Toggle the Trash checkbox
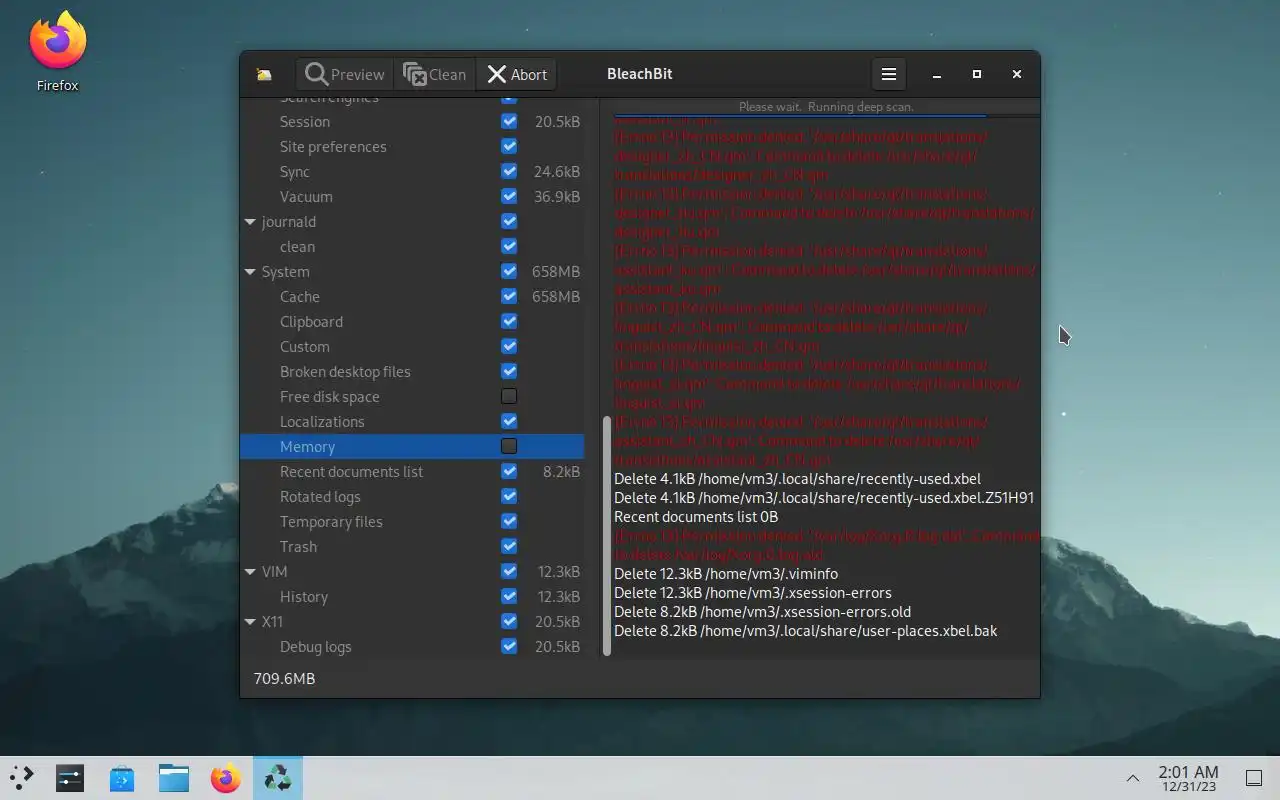 coord(509,546)
